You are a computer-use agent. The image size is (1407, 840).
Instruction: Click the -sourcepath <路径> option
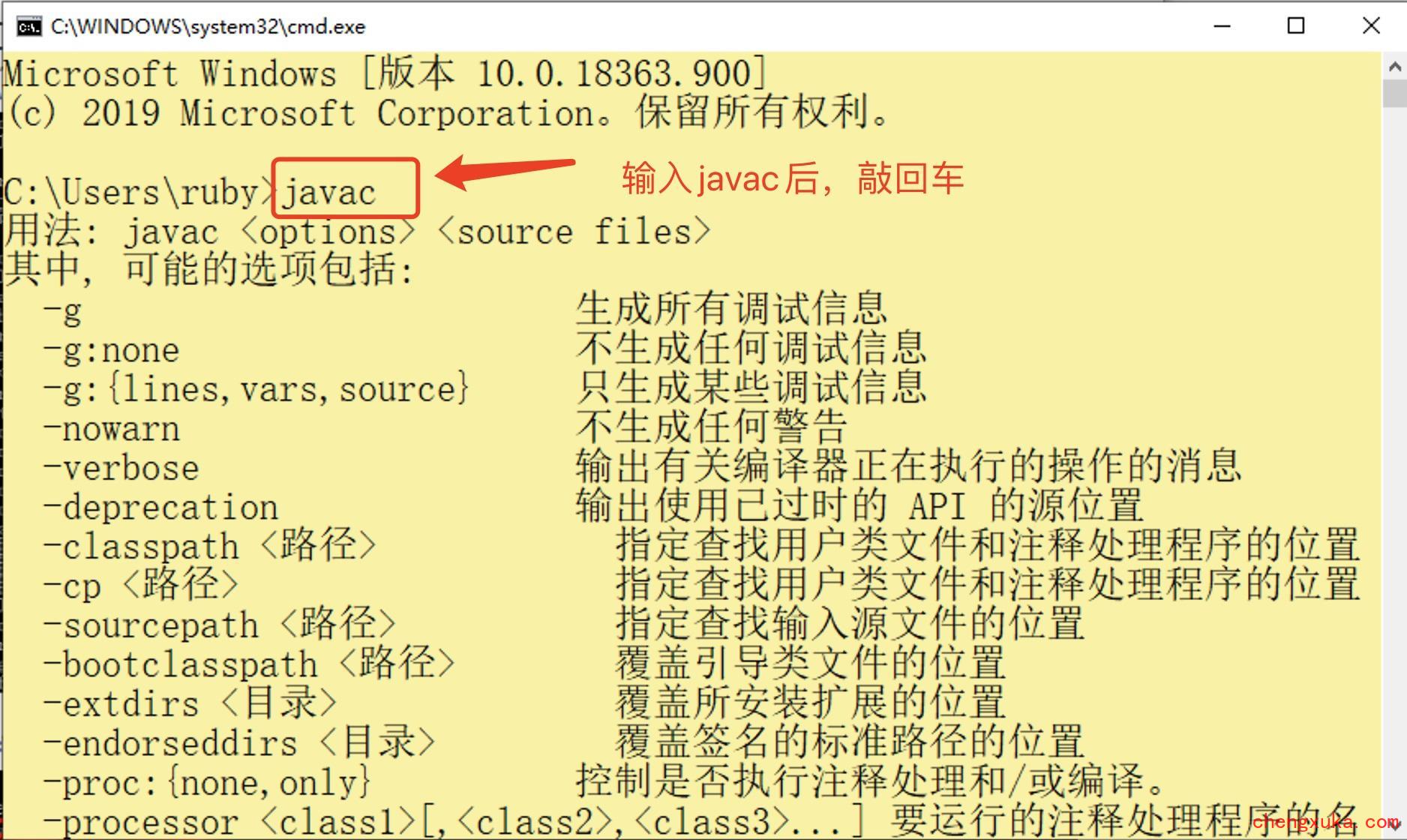pyautogui.click(x=219, y=625)
